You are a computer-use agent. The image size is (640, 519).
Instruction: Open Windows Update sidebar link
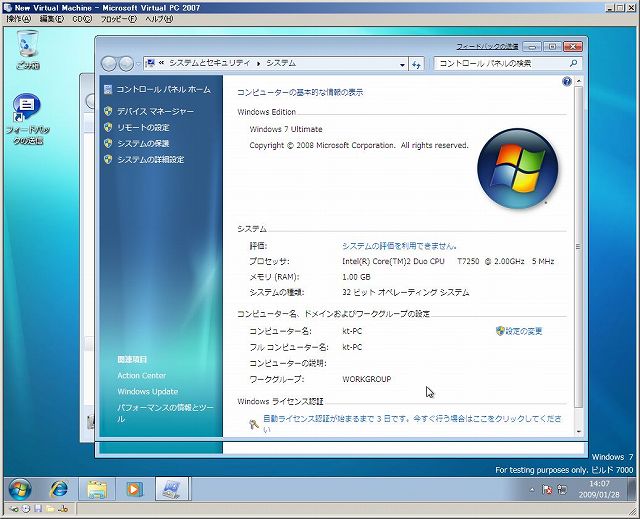pyautogui.click(x=148, y=392)
